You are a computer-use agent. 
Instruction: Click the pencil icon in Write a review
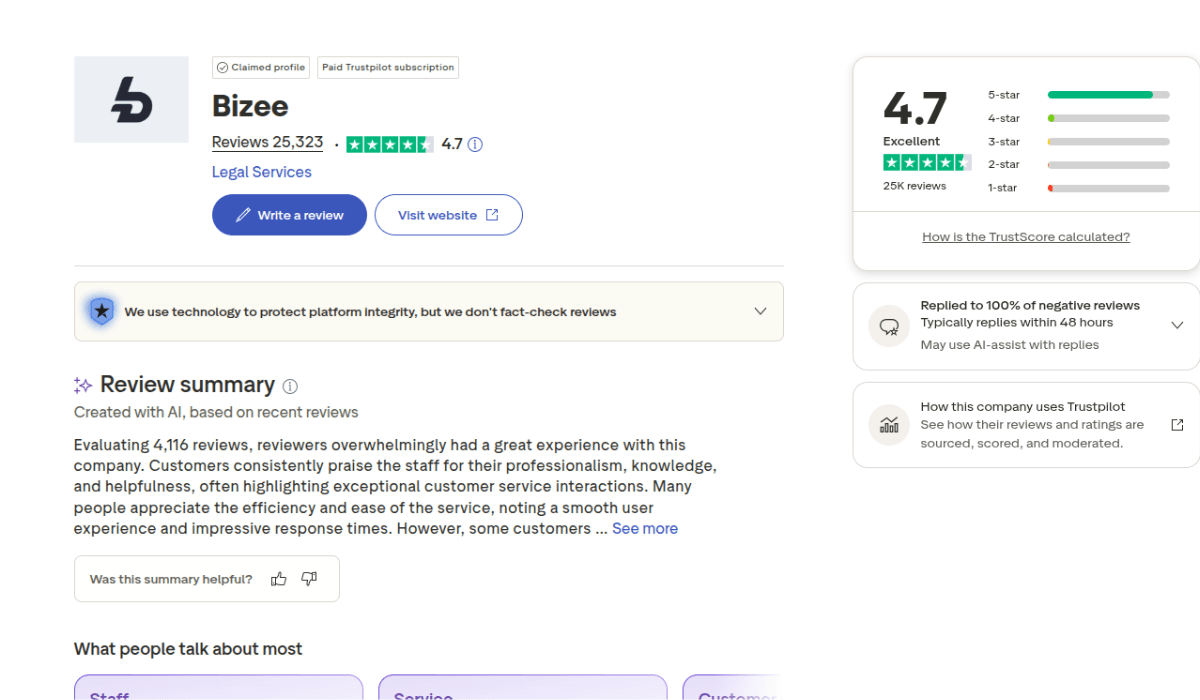243,215
